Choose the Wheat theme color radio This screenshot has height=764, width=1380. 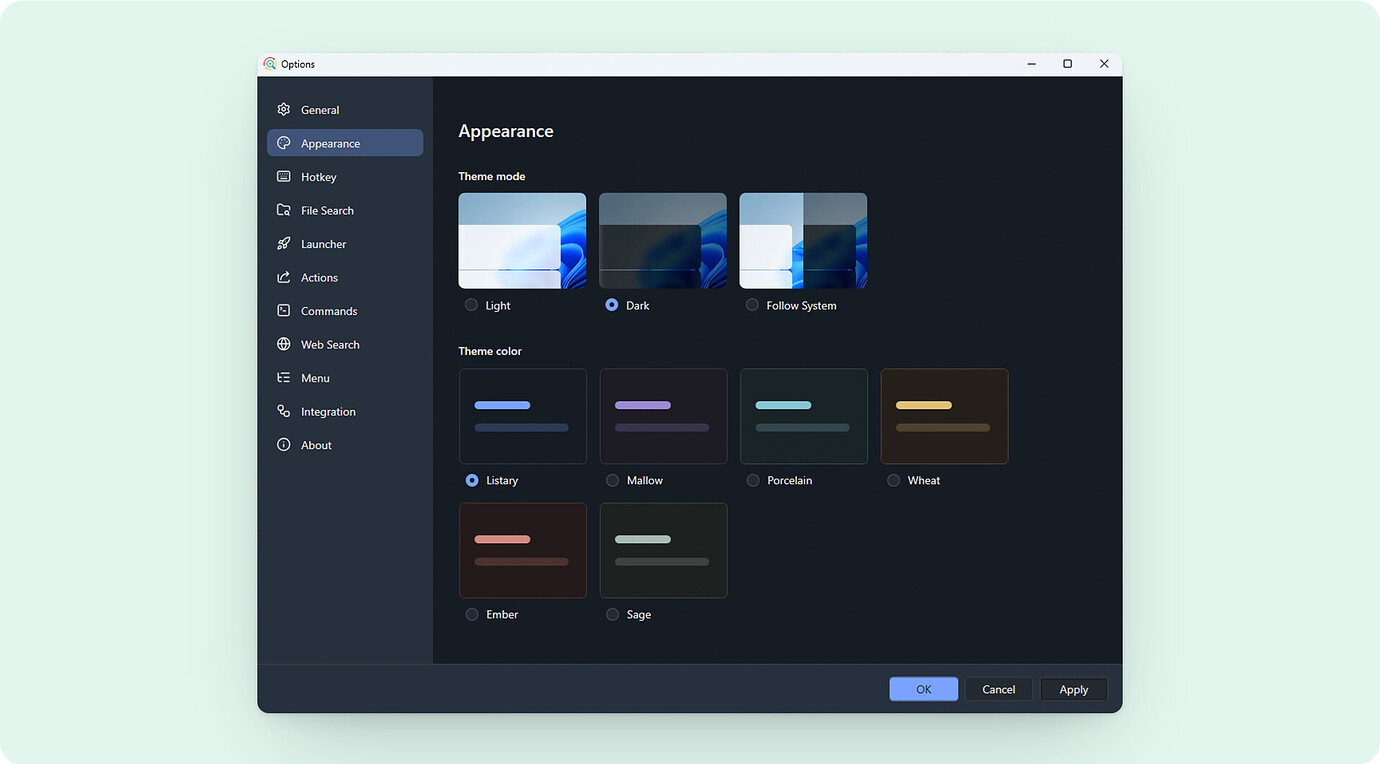893,480
